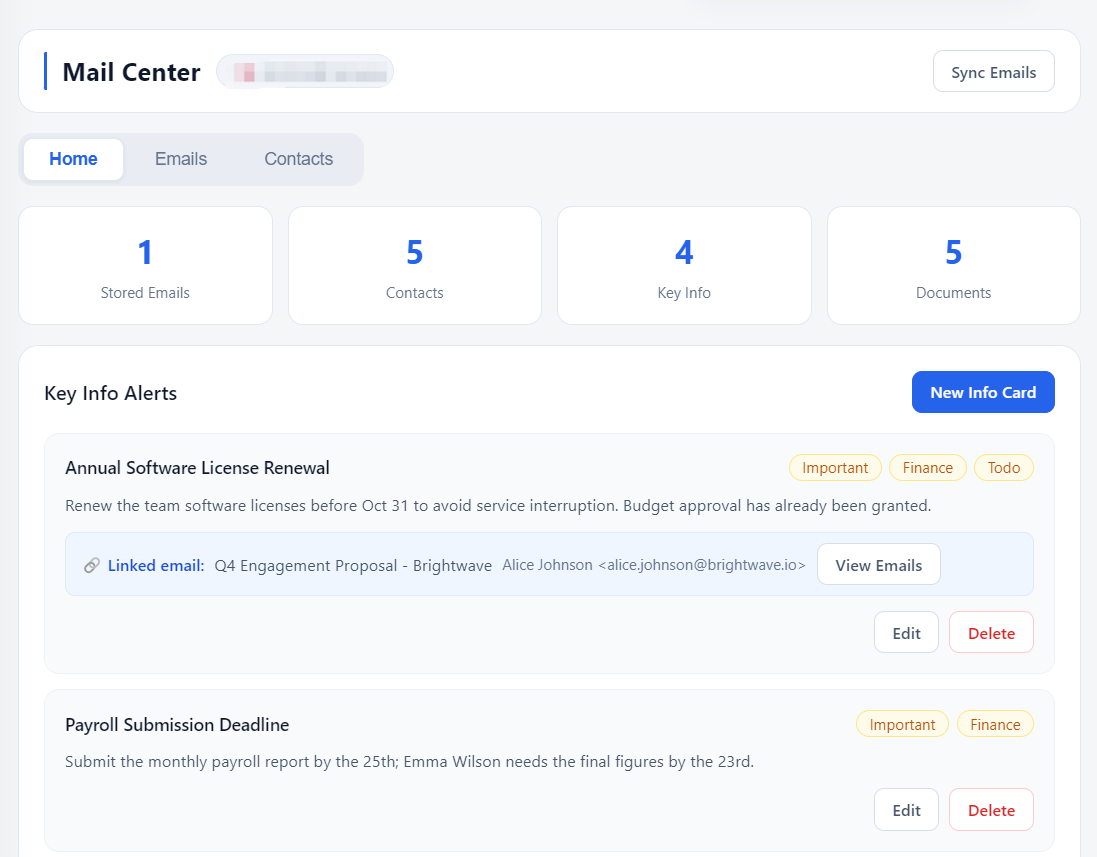Edit the Annual Software License Renewal card
1097x857 pixels.
tap(906, 632)
